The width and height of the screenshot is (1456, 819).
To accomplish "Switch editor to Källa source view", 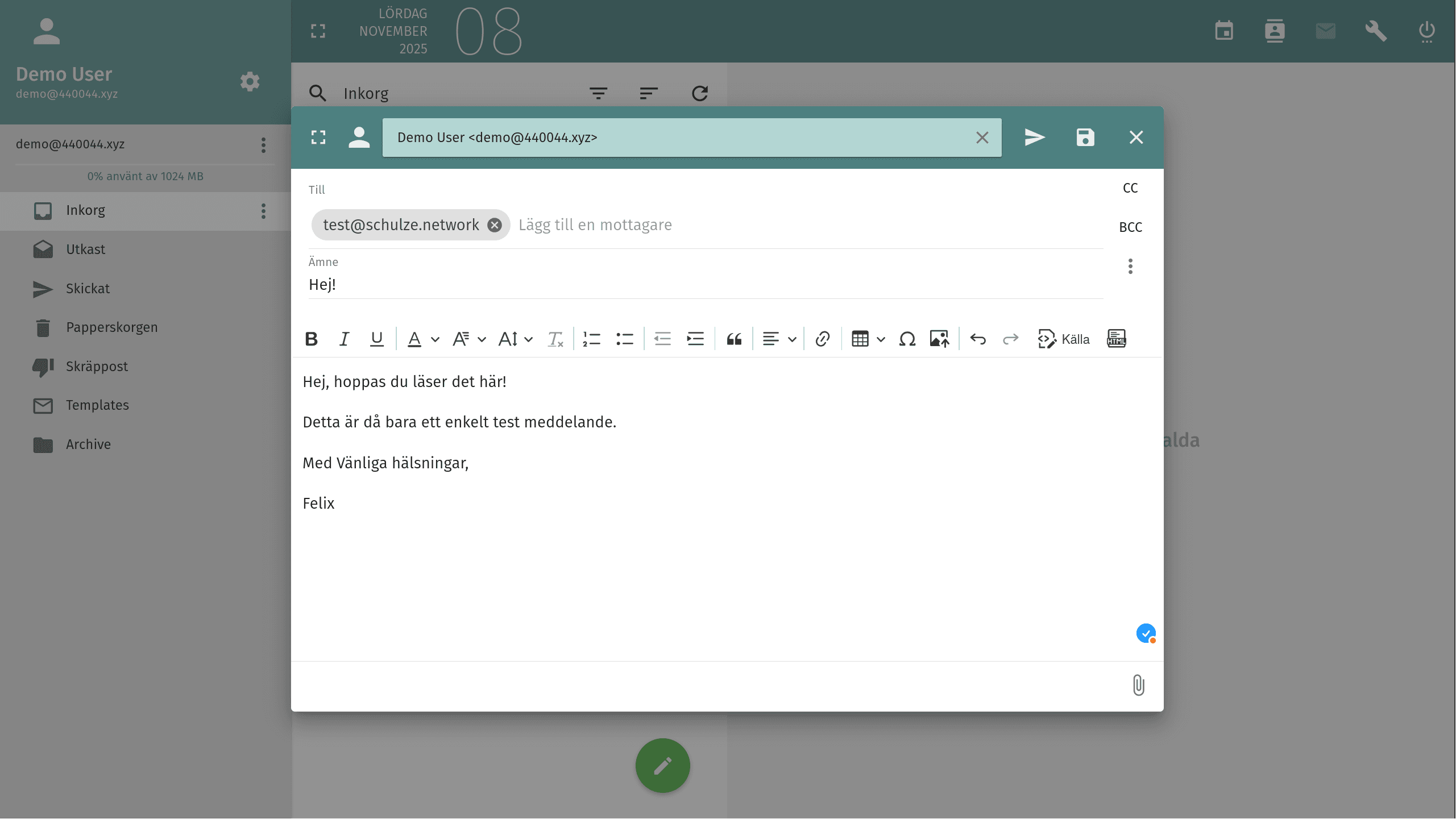I will click(x=1064, y=339).
